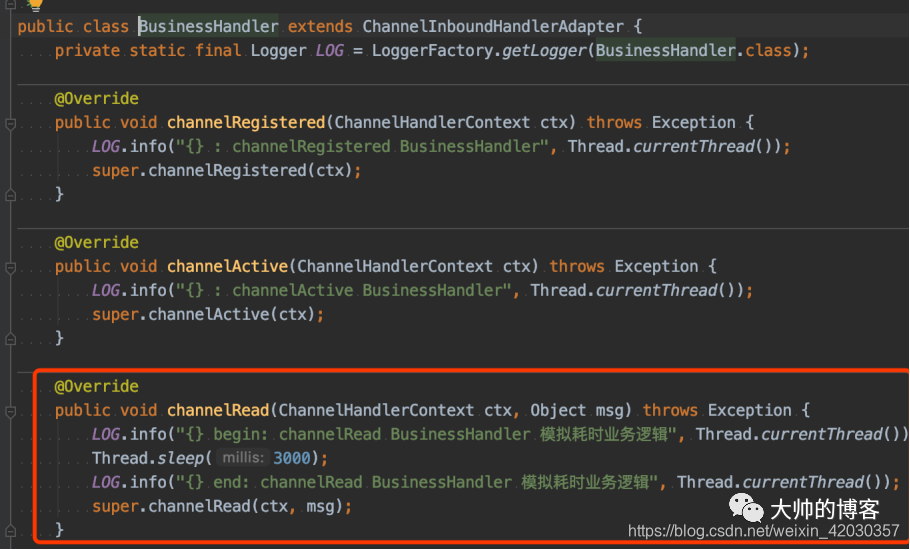Click the super.channelActive(ctx) call

pos(204,314)
